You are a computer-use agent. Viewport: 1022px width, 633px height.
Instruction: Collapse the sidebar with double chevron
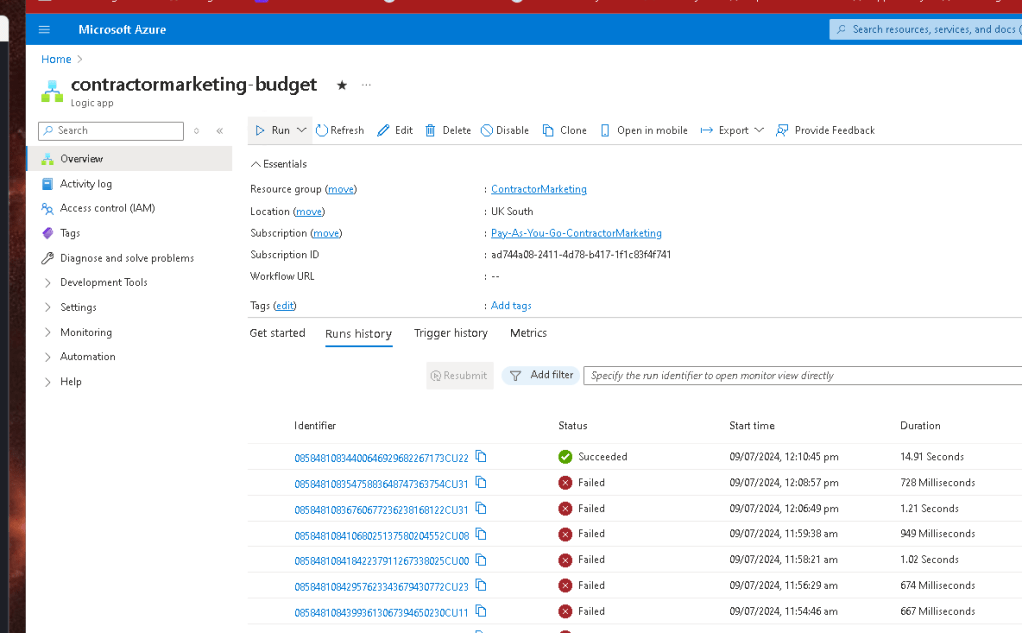[x=220, y=131]
